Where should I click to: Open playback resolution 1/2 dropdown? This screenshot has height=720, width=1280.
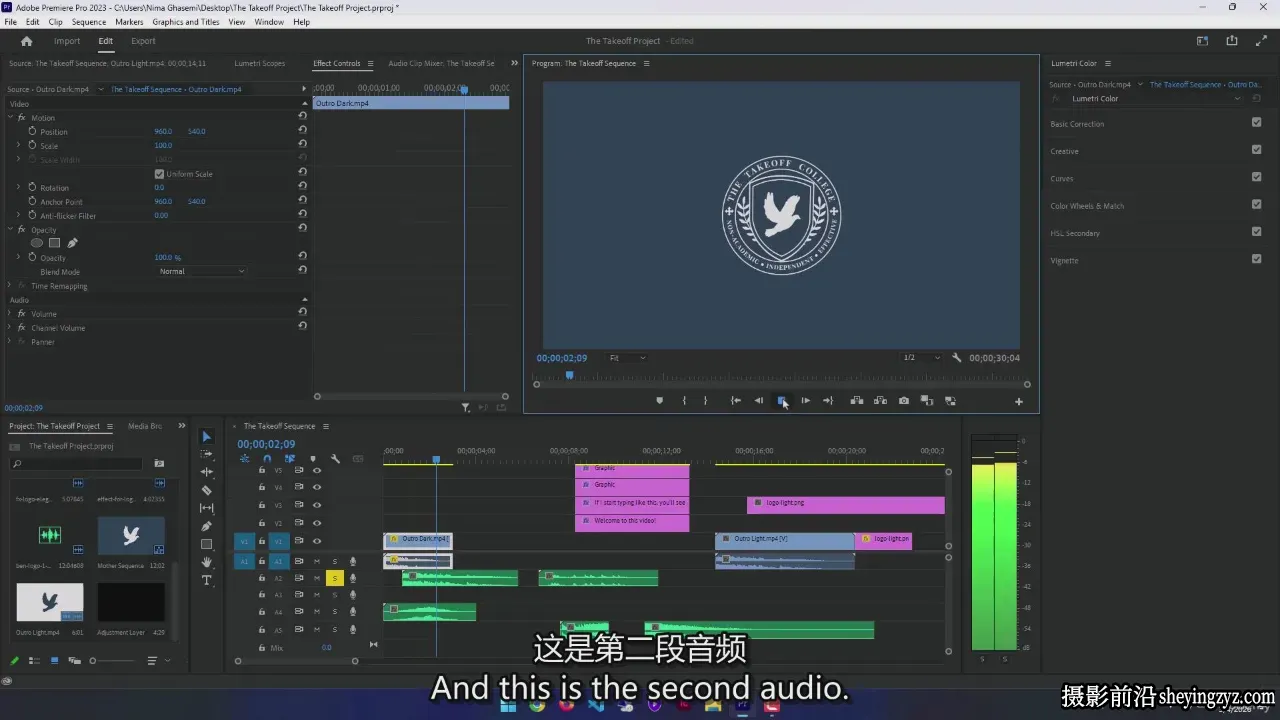922,358
